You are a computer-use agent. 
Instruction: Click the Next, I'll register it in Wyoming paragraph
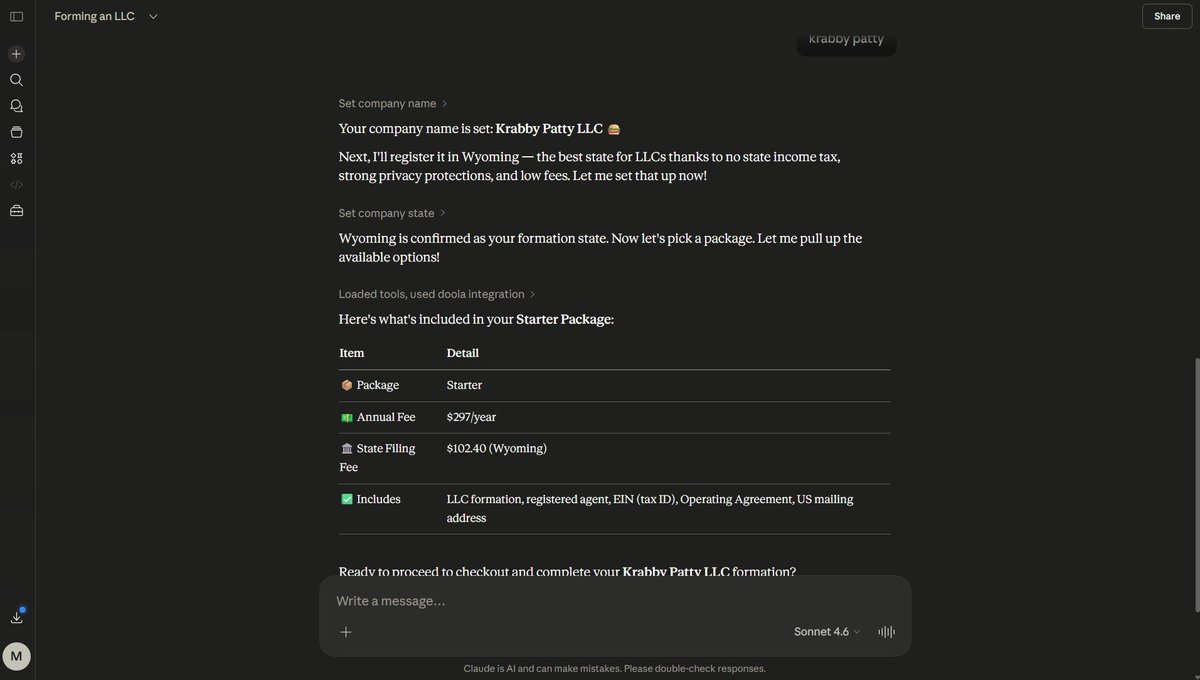[x=589, y=166]
